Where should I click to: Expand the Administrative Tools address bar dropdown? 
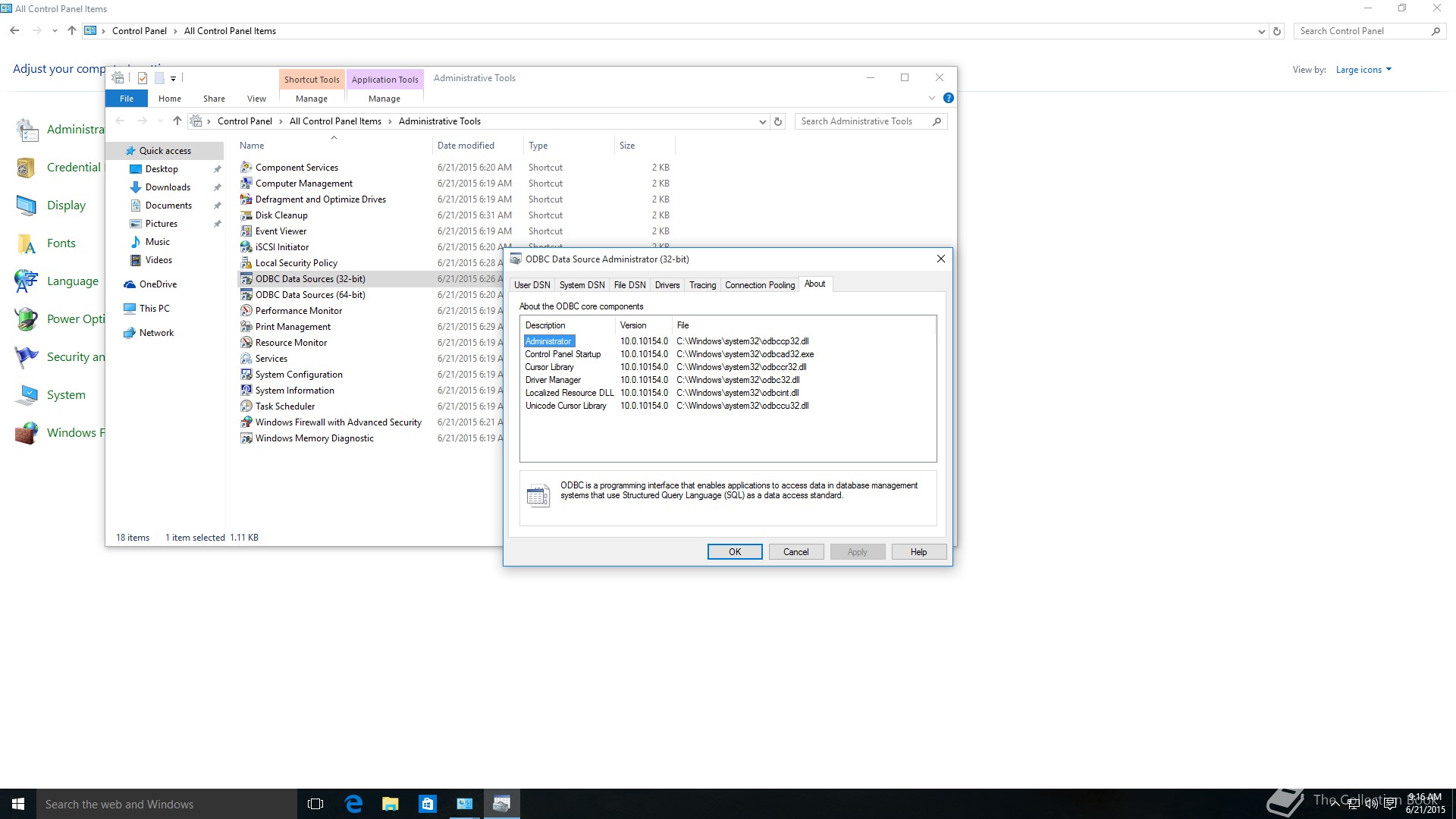(762, 121)
